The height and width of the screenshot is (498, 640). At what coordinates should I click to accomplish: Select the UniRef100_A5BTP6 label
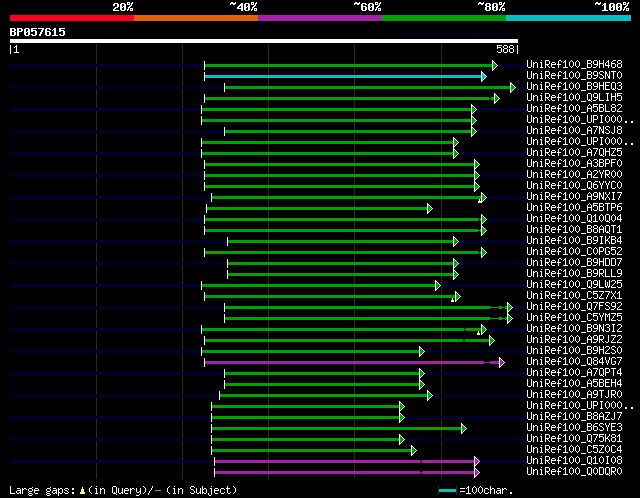click(574, 208)
